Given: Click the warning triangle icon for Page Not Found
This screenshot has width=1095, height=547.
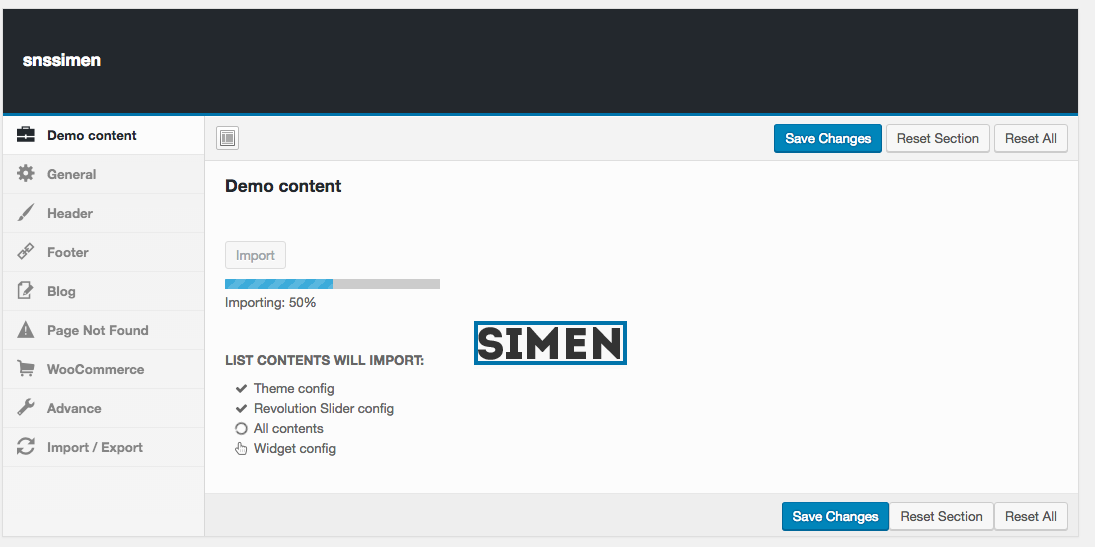Looking at the screenshot, I should 26,330.
